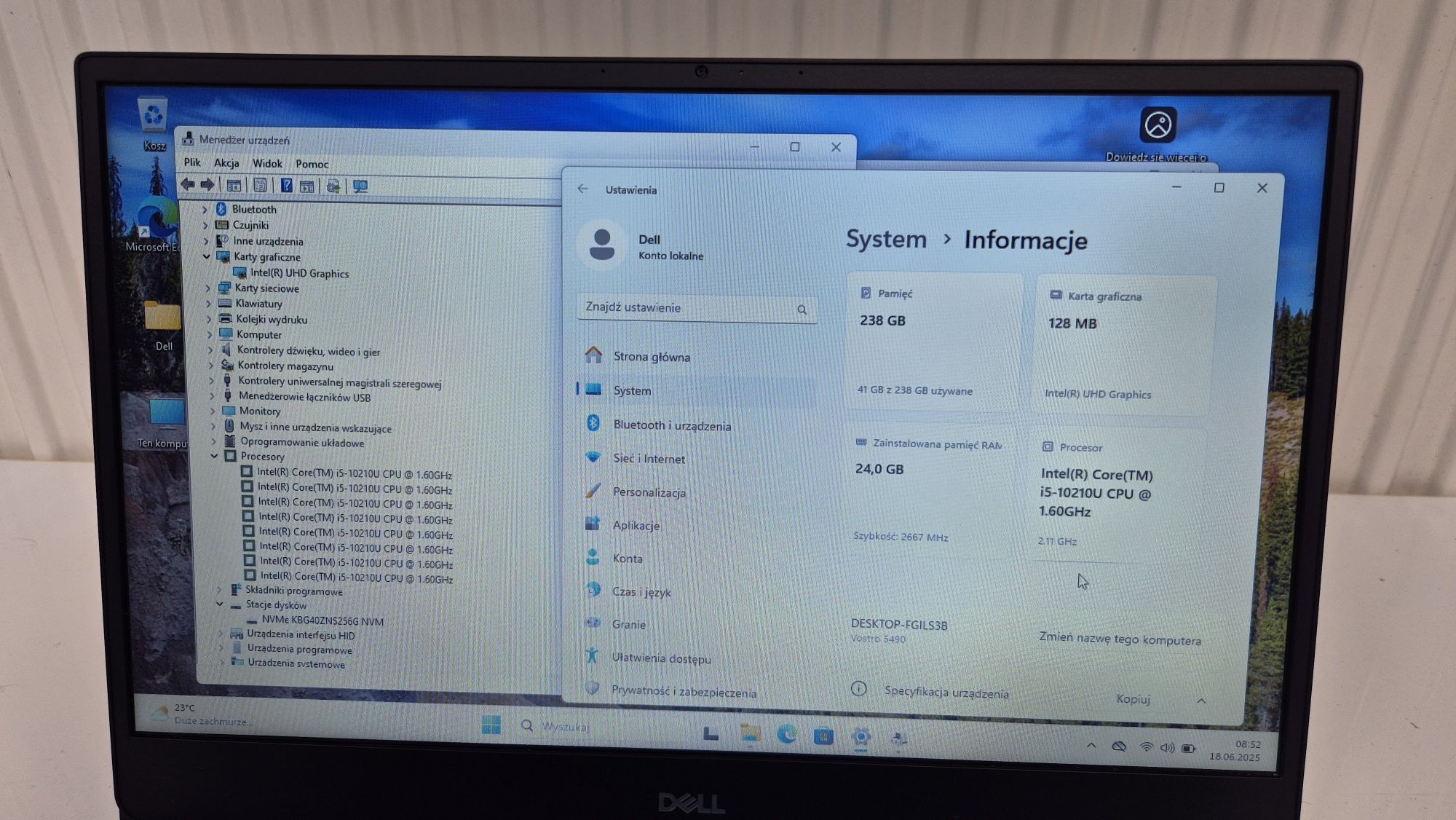
Task: Expand the Karty sieciowe category
Action: coord(207,288)
